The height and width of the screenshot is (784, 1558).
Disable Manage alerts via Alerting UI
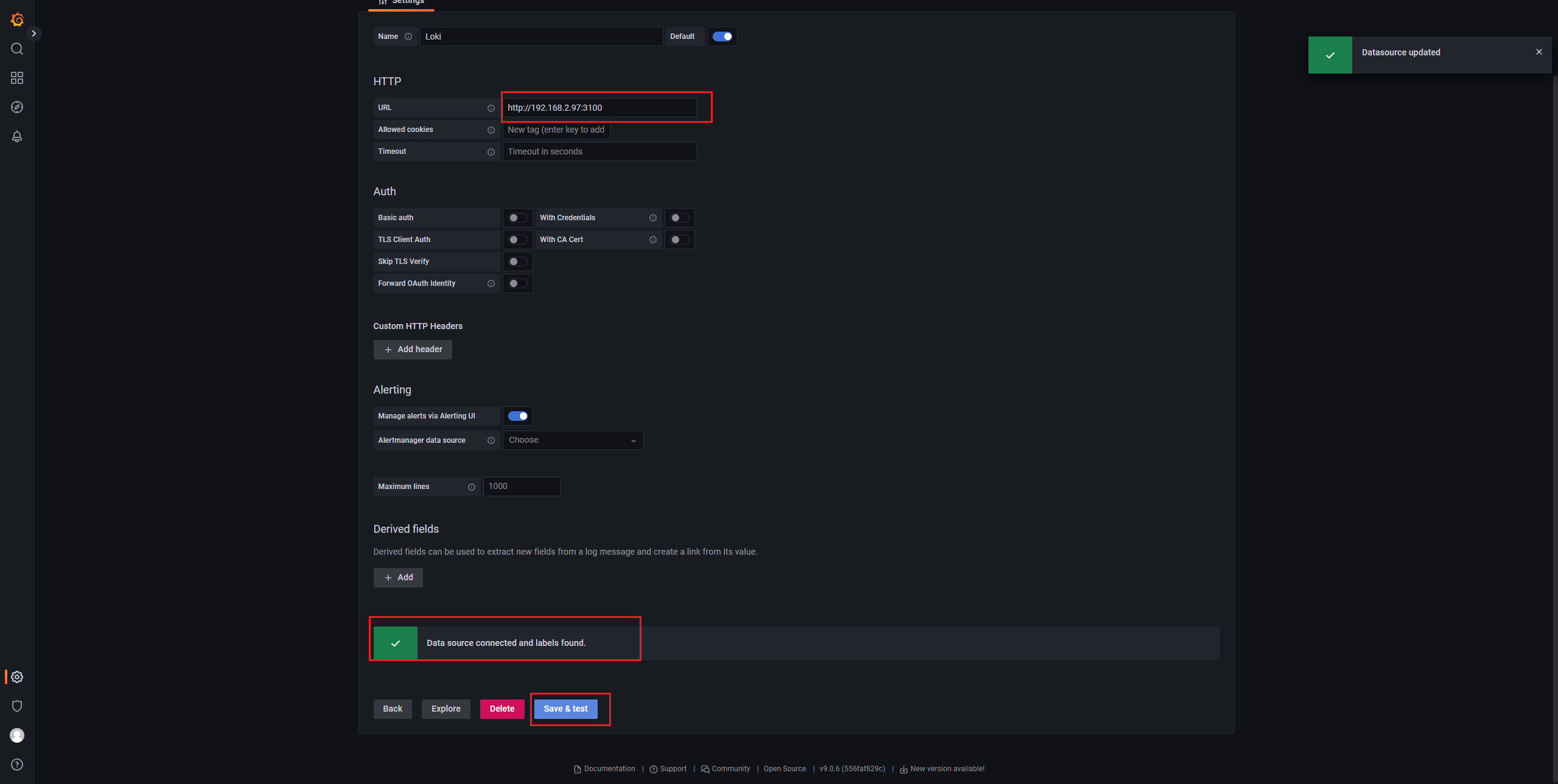click(x=518, y=416)
